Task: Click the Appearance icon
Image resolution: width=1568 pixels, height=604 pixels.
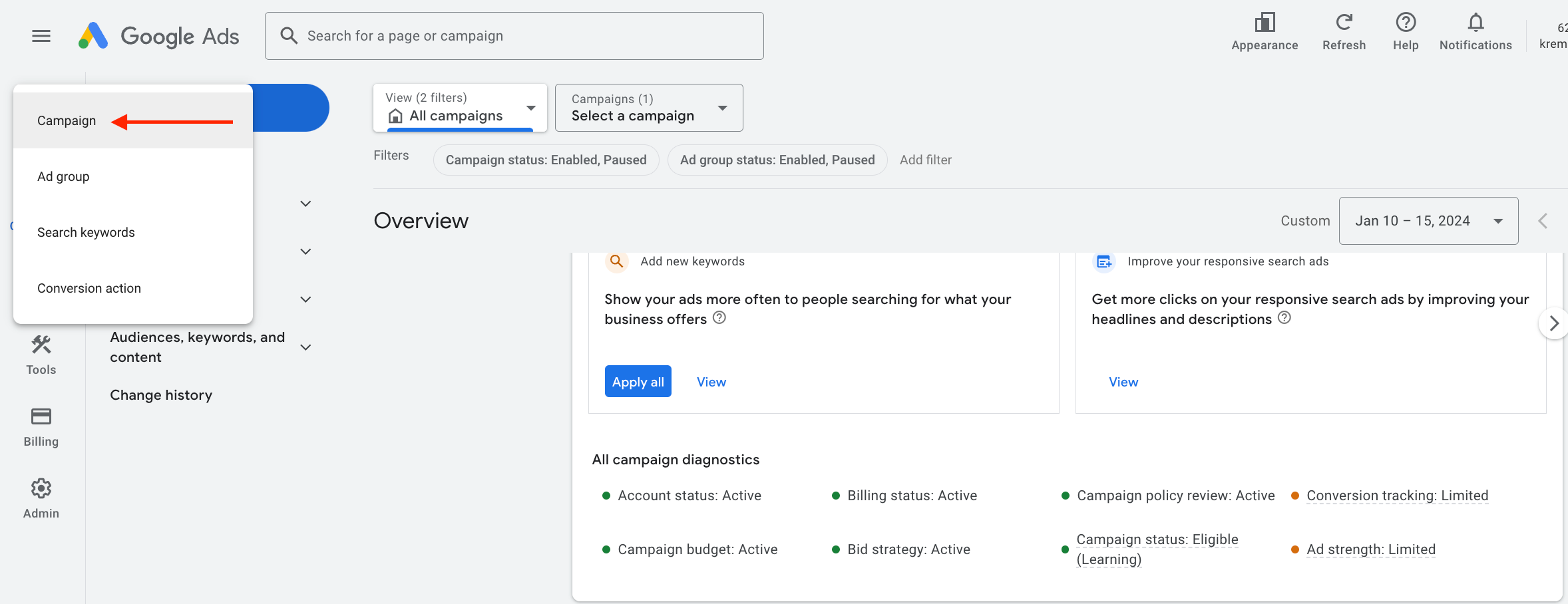Action: 1264,23
